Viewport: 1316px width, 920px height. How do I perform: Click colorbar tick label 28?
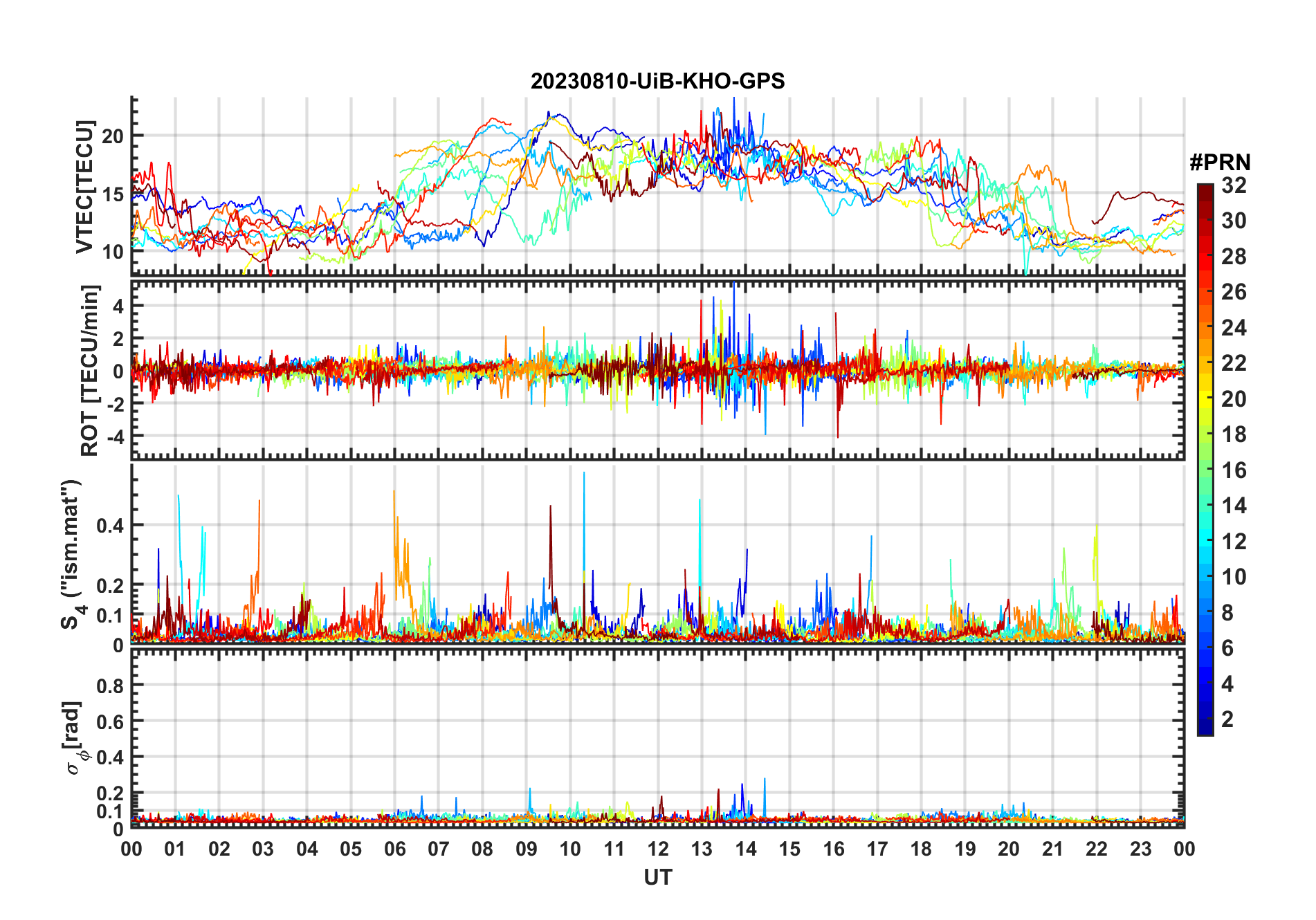(1234, 257)
